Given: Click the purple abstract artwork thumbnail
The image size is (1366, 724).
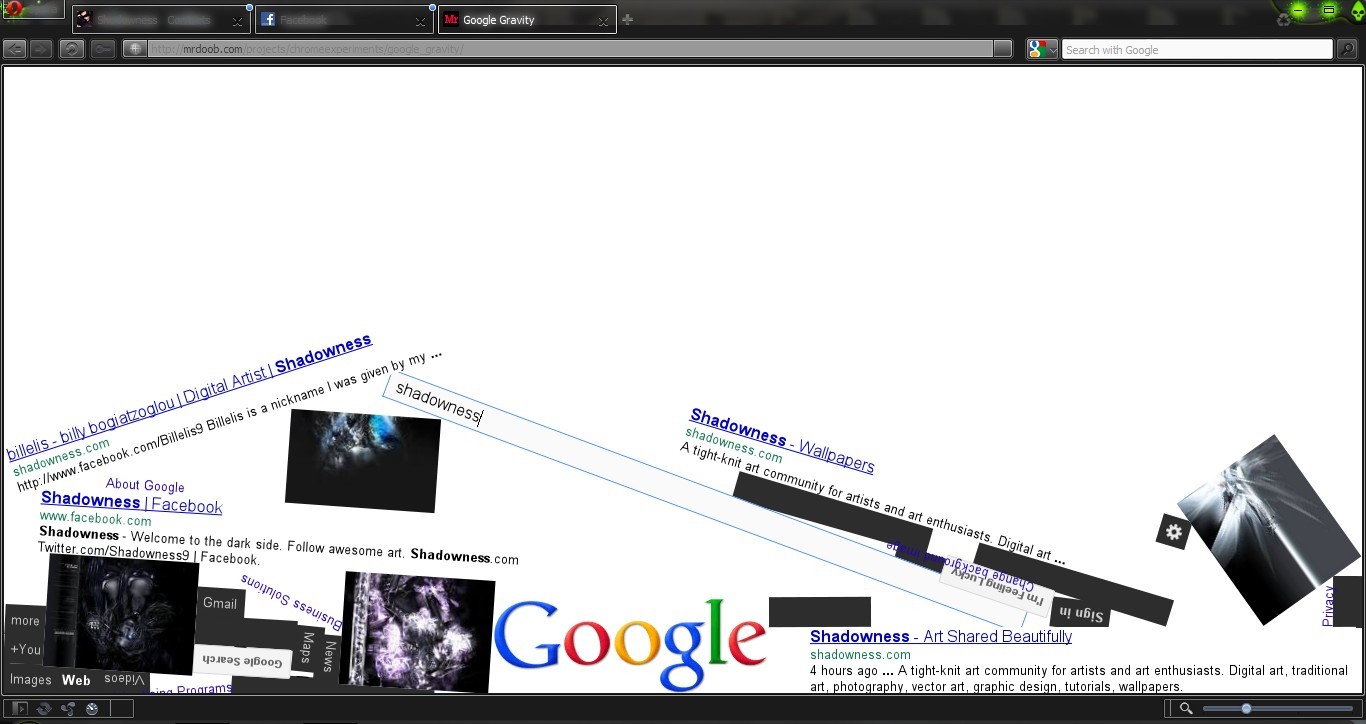Looking at the screenshot, I should point(417,632).
